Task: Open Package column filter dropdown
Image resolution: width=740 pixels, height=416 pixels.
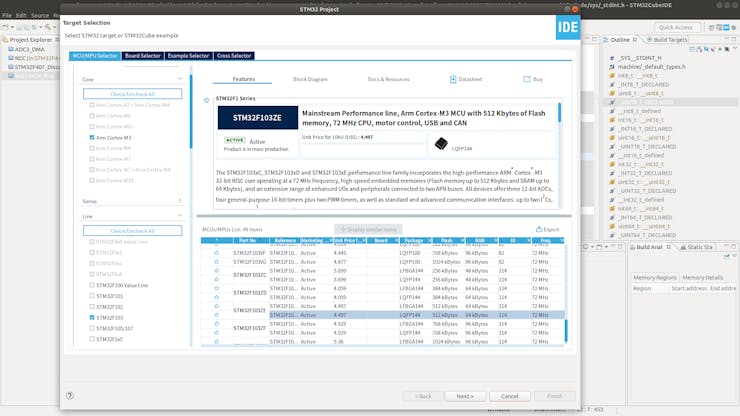Action: click(429, 240)
